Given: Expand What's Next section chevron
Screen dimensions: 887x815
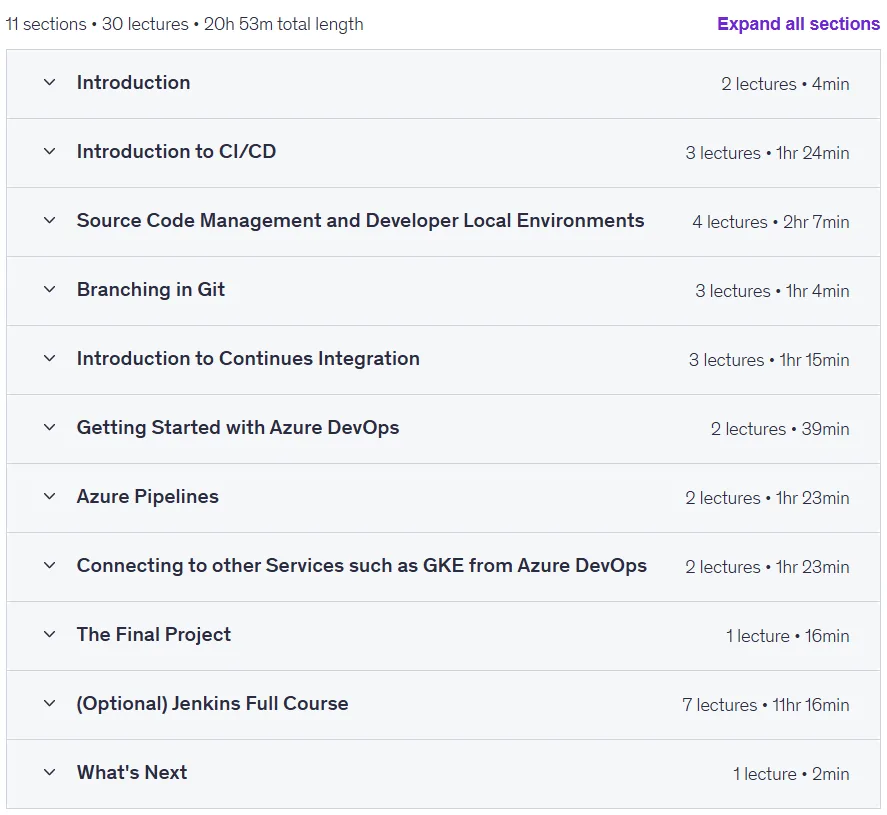Looking at the screenshot, I should tap(50, 773).
